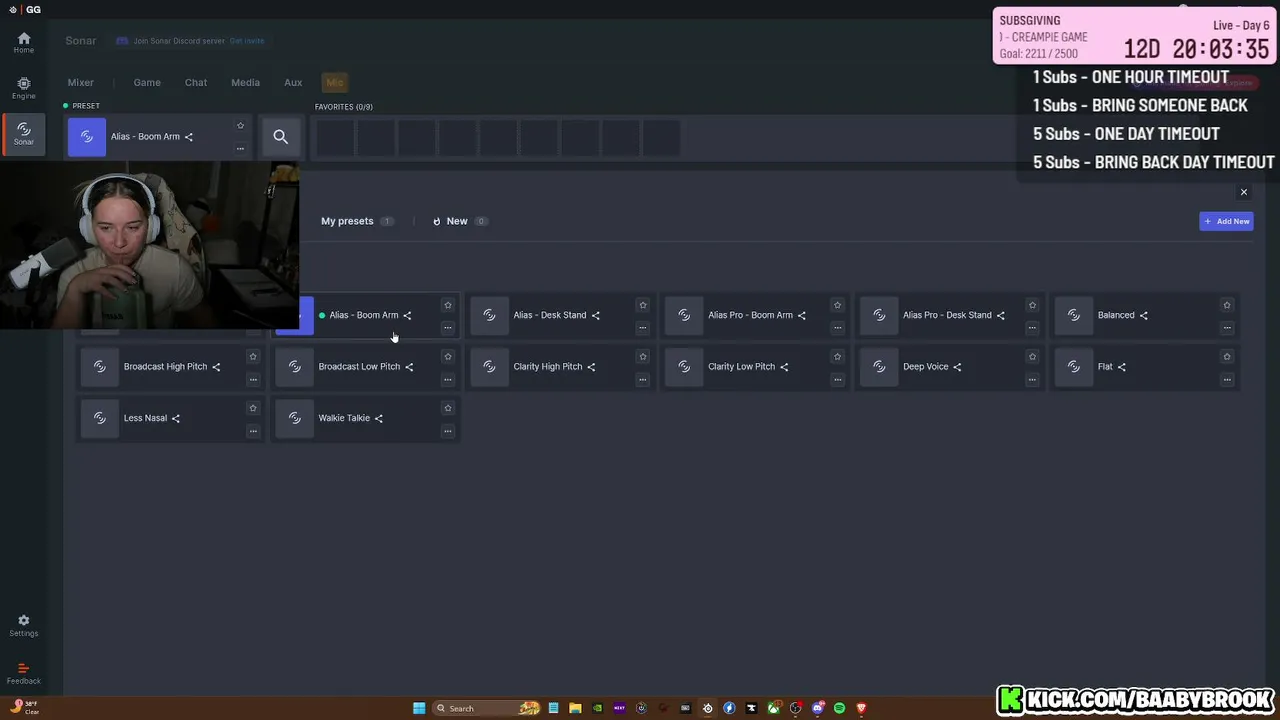1280x720 pixels.
Task: Select the Alias Pro - Desk Stand preset
Action: [x=951, y=315]
